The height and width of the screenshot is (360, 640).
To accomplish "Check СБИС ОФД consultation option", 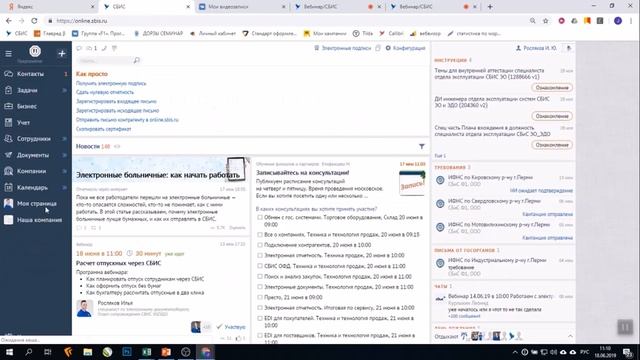I will [x=260, y=266].
